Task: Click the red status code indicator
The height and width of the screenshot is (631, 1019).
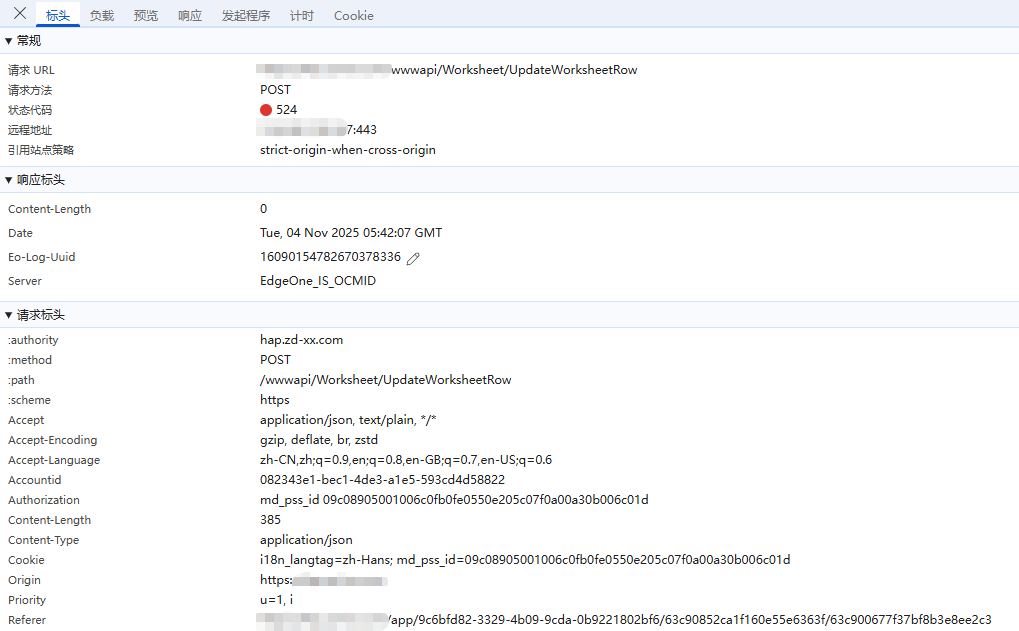Action: 266,110
